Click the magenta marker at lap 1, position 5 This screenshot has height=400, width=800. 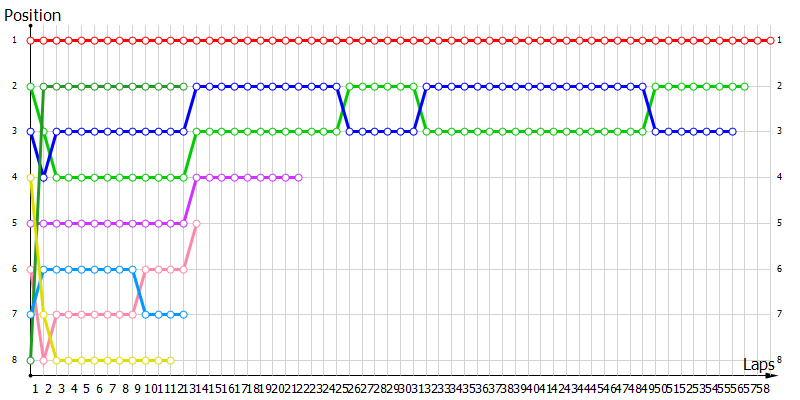click(31, 223)
